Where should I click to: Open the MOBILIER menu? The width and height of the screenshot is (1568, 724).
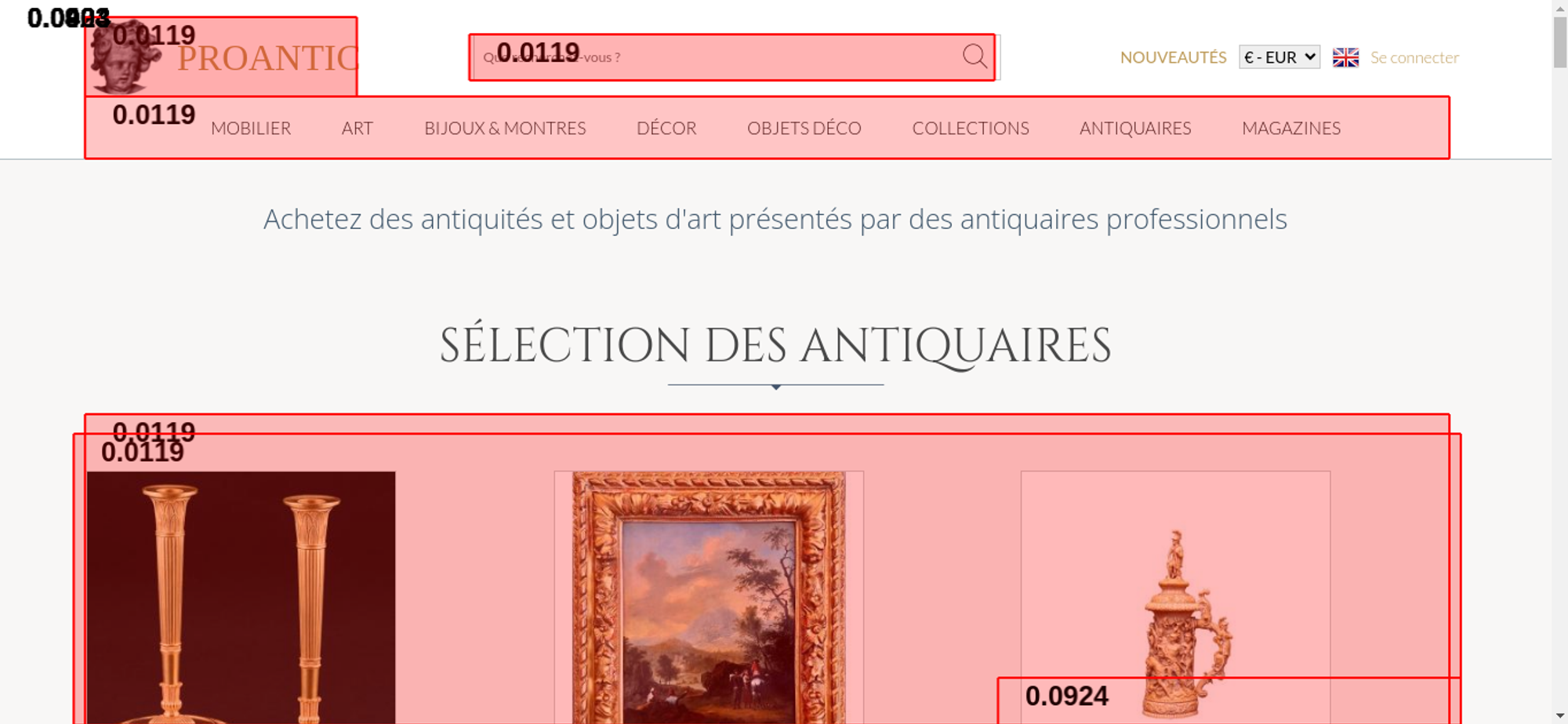click(x=251, y=128)
